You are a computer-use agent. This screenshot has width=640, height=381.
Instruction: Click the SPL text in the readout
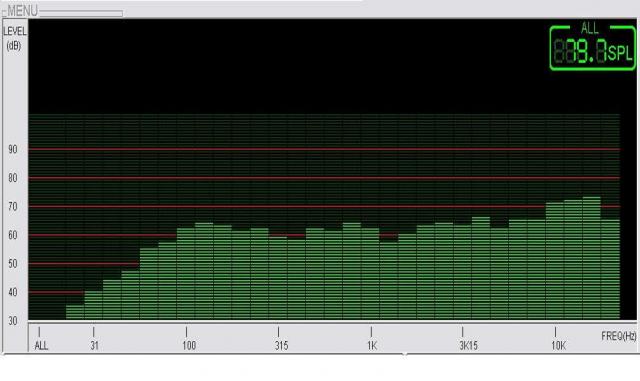click(620, 53)
